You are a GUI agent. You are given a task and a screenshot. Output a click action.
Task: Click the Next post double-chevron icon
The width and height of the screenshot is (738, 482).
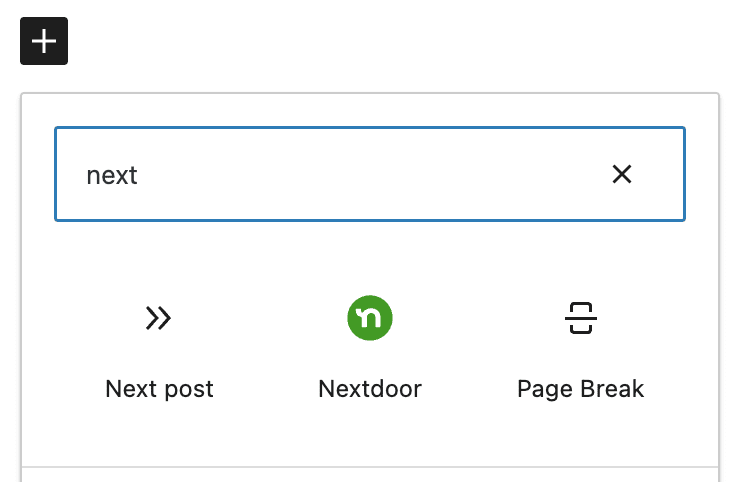click(x=159, y=319)
